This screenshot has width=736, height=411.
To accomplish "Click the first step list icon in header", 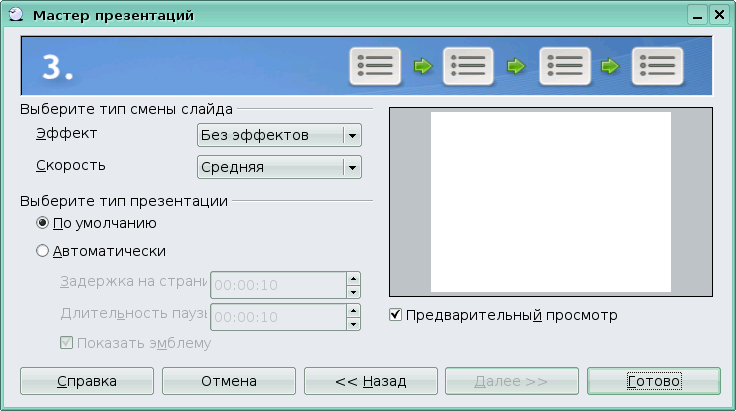I will click(x=375, y=66).
